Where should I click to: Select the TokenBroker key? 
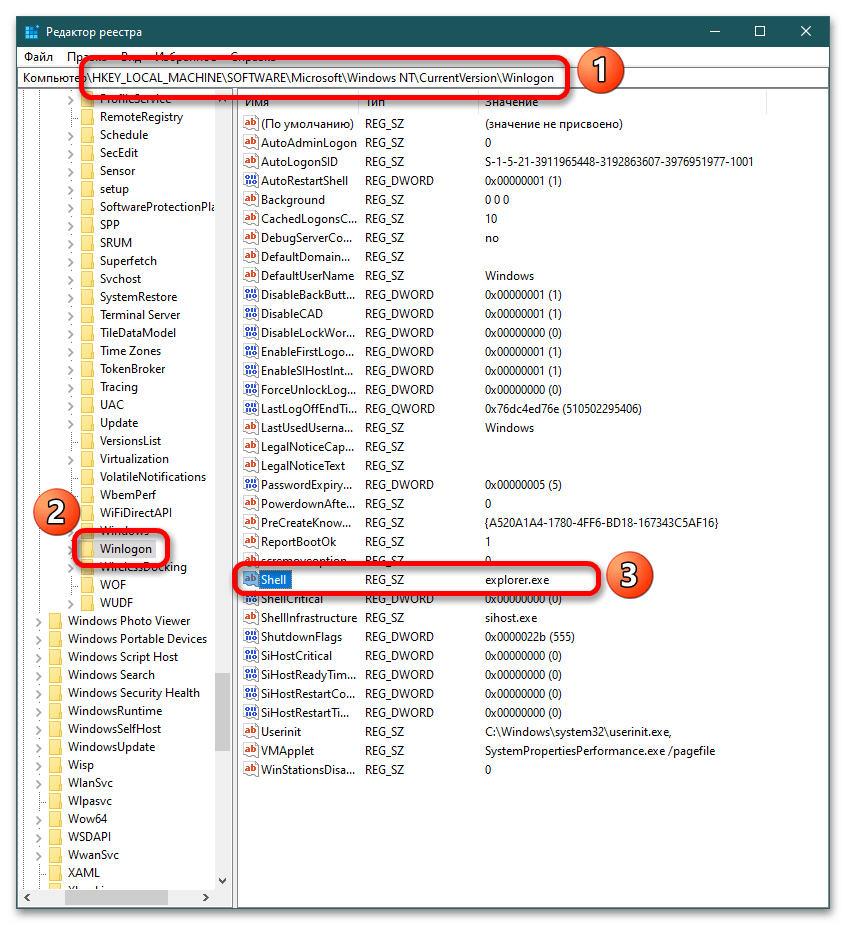(132, 369)
